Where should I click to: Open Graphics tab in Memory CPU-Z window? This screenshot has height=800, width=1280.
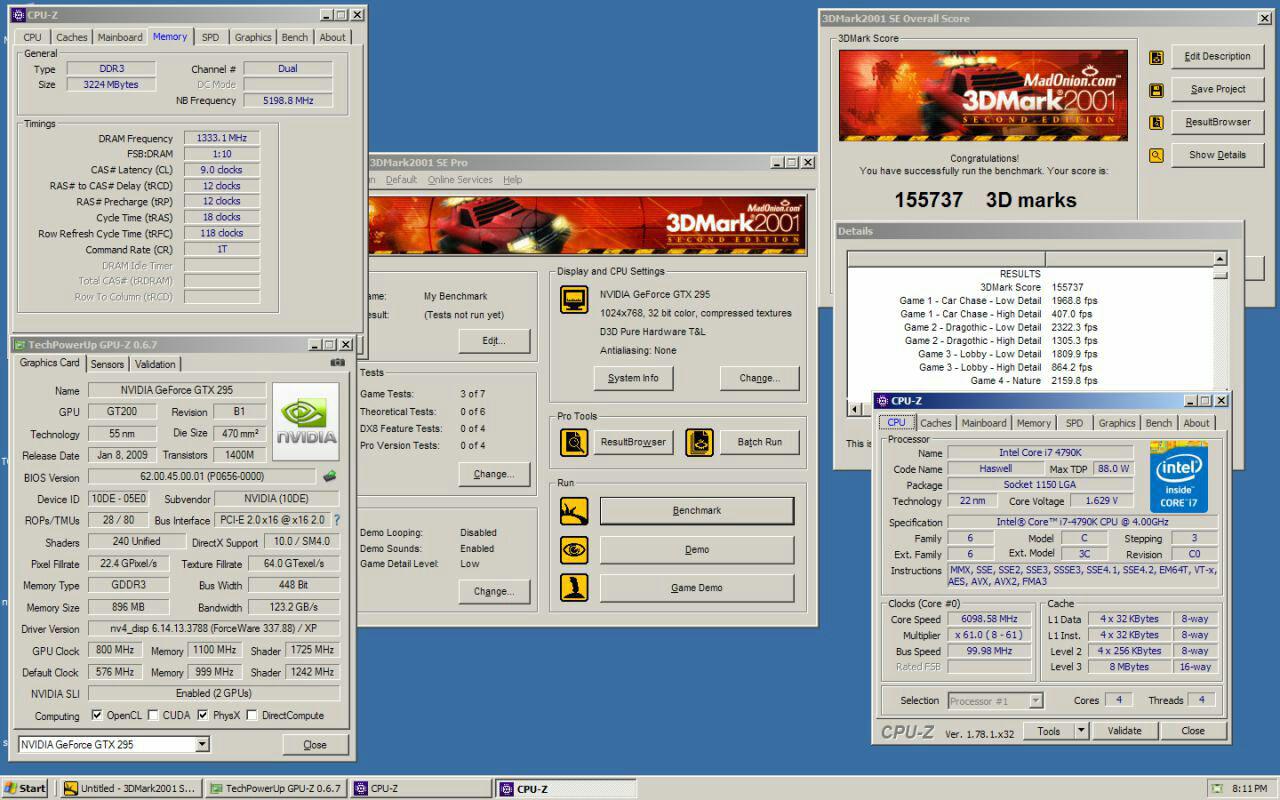click(x=253, y=37)
